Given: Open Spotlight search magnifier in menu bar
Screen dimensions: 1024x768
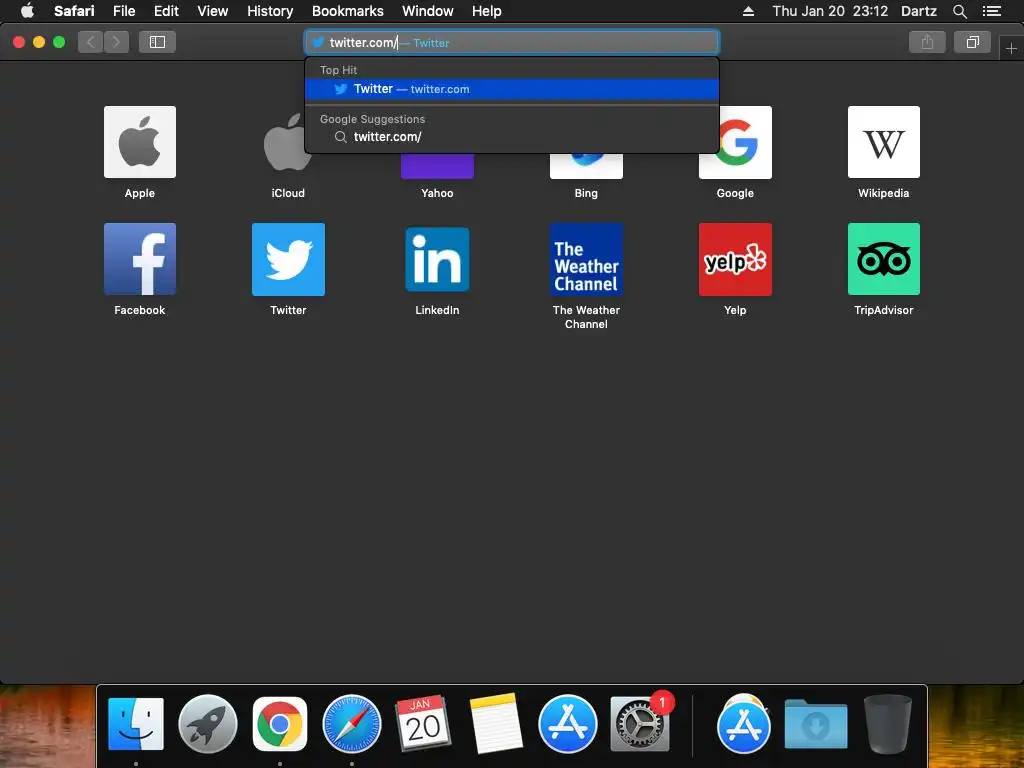Looking at the screenshot, I should (x=959, y=11).
